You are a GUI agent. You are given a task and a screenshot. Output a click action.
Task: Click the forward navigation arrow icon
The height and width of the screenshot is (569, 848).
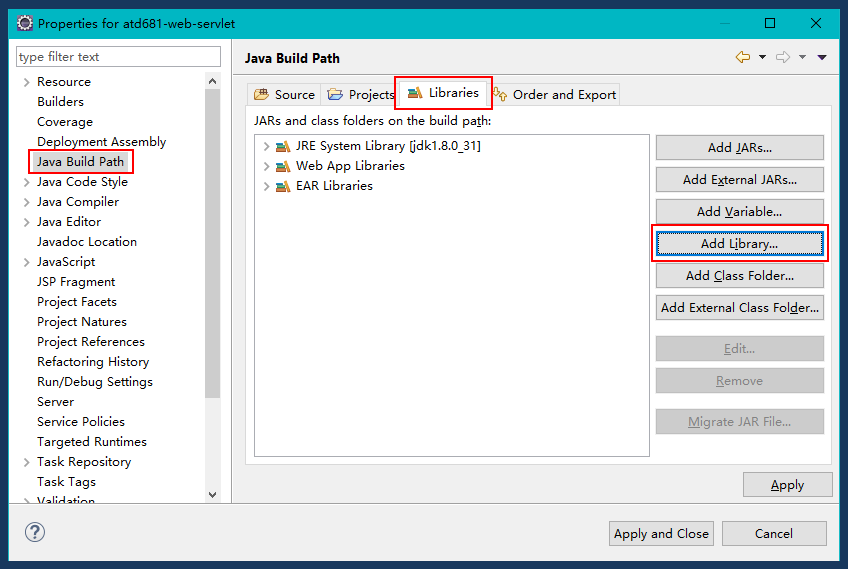click(x=783, y=57)
